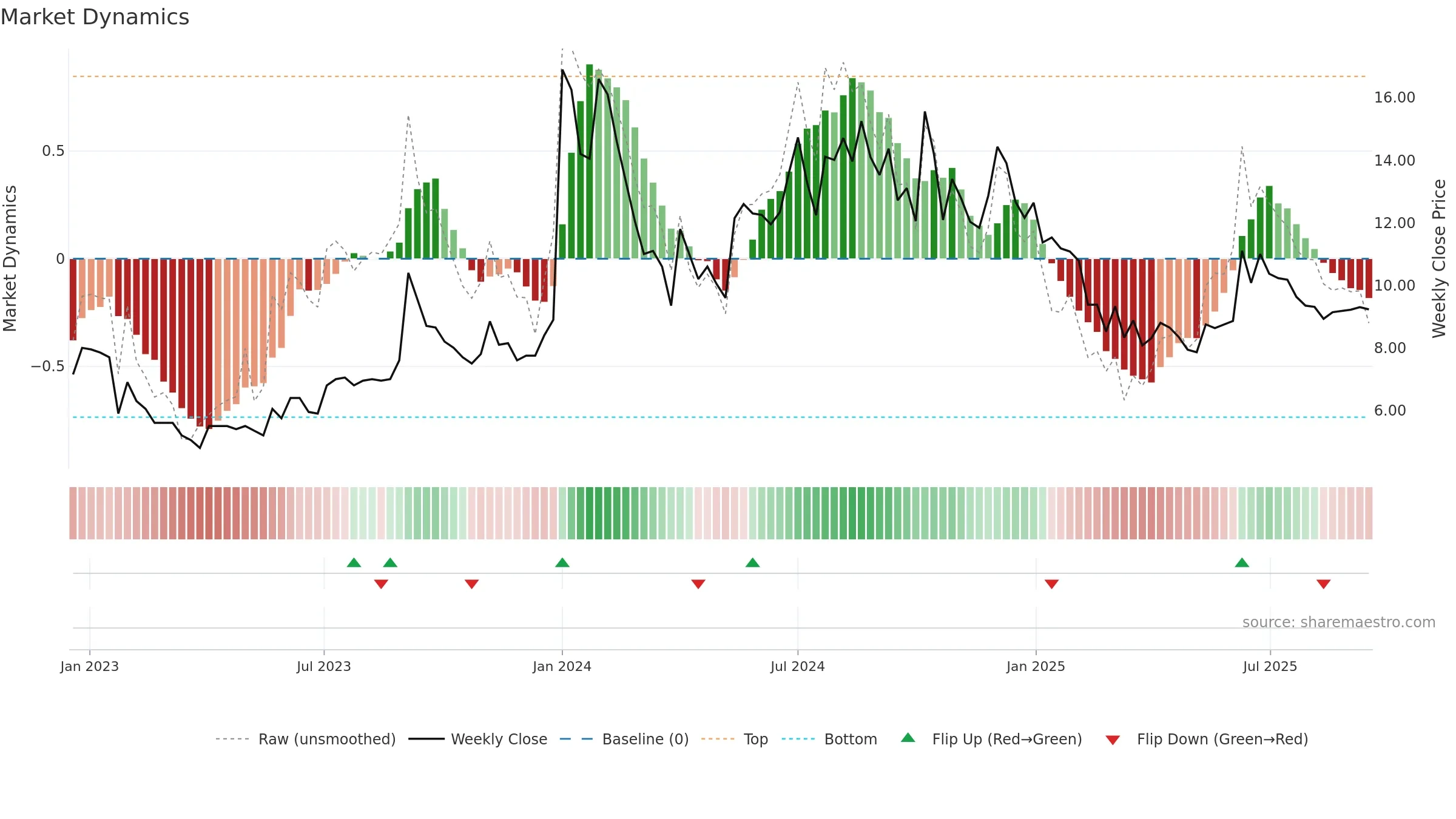Click the −0.5 left axis tick label
Image resolution: width=1456 pixels, height=819 pixels.
[x=48, y=366]
